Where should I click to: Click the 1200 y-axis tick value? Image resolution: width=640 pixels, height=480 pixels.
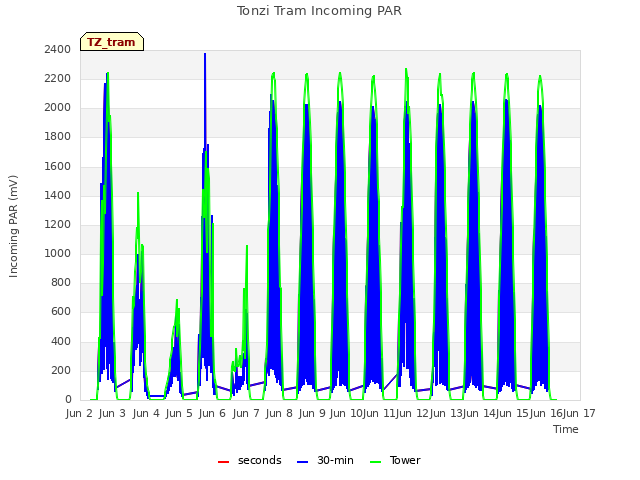pyautogui.click(x=58, y=224)
